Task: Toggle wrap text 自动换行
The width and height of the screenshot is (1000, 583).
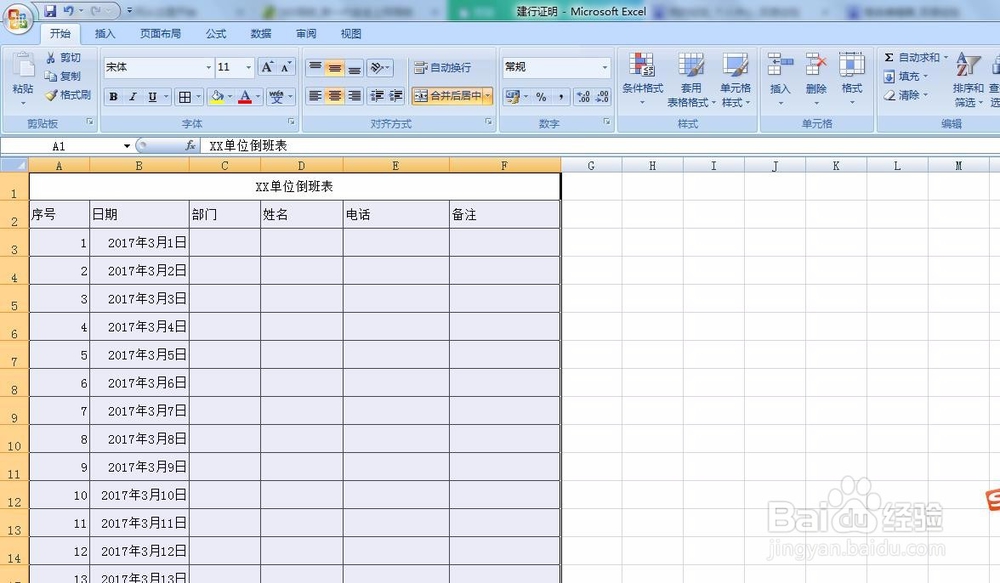Action: click(445, 68)
